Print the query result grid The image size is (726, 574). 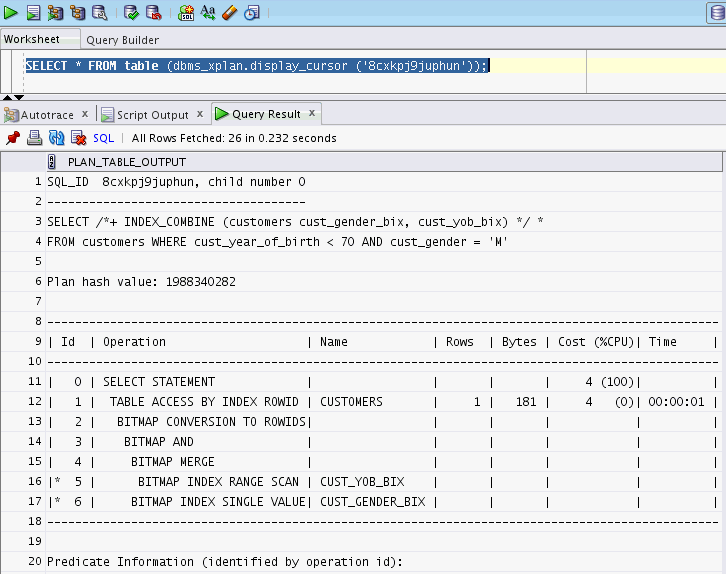click(x=34, y=138)
